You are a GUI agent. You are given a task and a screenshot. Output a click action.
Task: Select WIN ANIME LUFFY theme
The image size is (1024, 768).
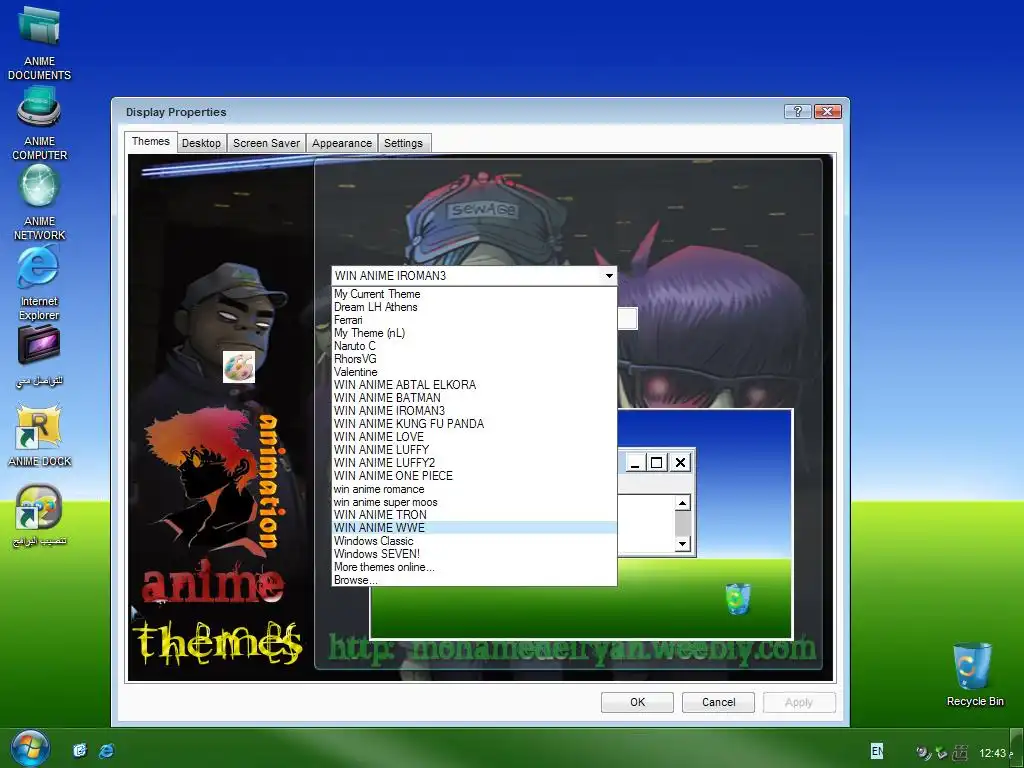(x=474, y=450)
